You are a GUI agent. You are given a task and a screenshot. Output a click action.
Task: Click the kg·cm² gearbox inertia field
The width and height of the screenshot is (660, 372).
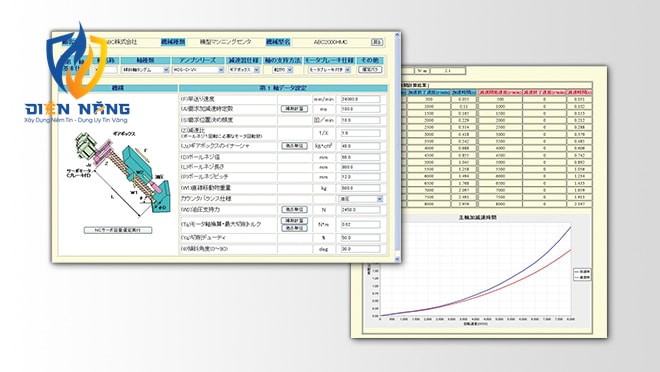click(x=360, y=146)
